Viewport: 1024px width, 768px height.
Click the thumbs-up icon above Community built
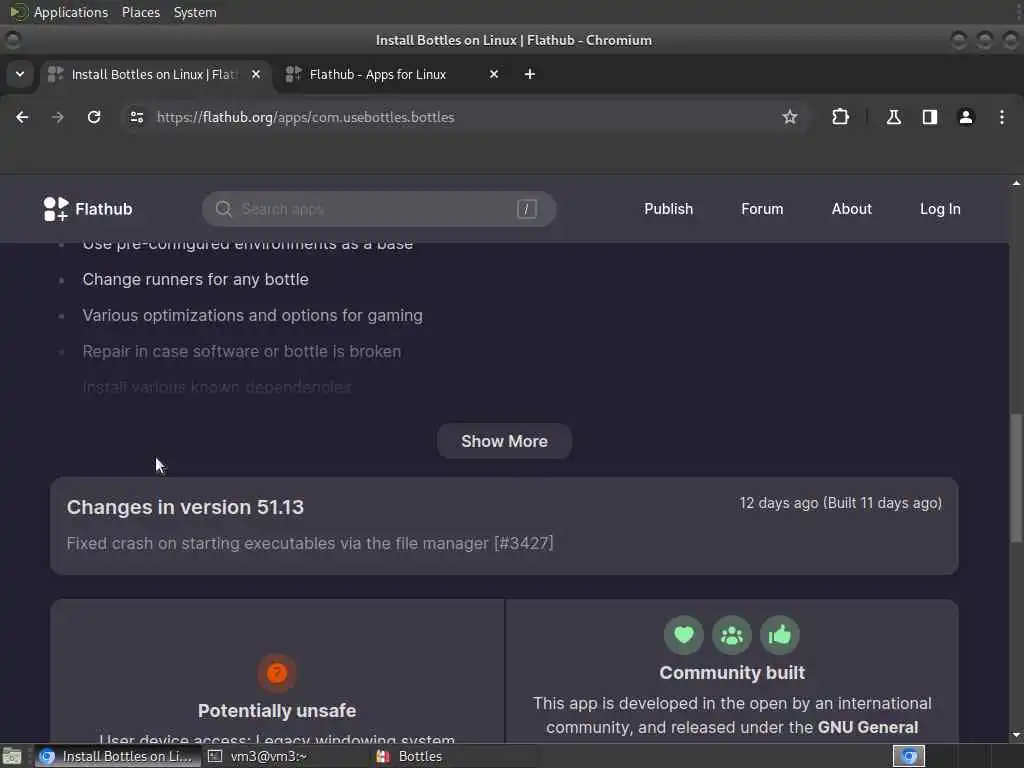coord(780,635)
